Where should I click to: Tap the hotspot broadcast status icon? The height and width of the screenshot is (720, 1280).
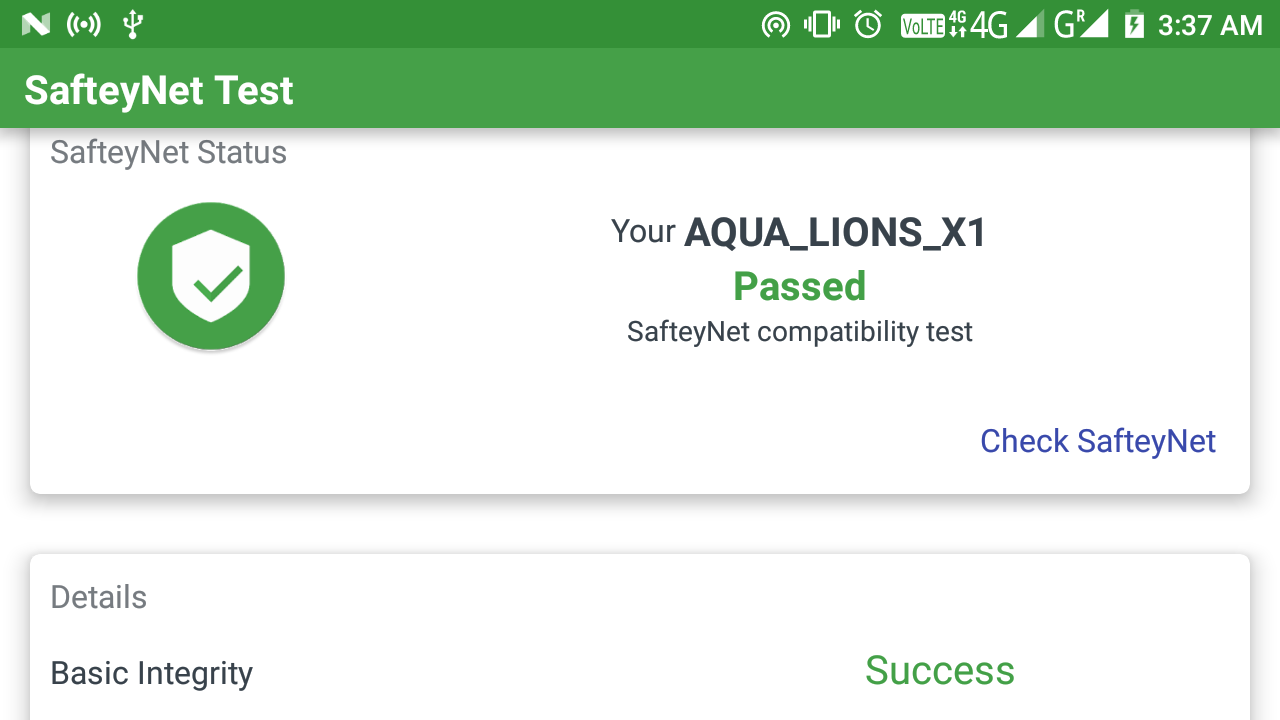pos(84,24)
